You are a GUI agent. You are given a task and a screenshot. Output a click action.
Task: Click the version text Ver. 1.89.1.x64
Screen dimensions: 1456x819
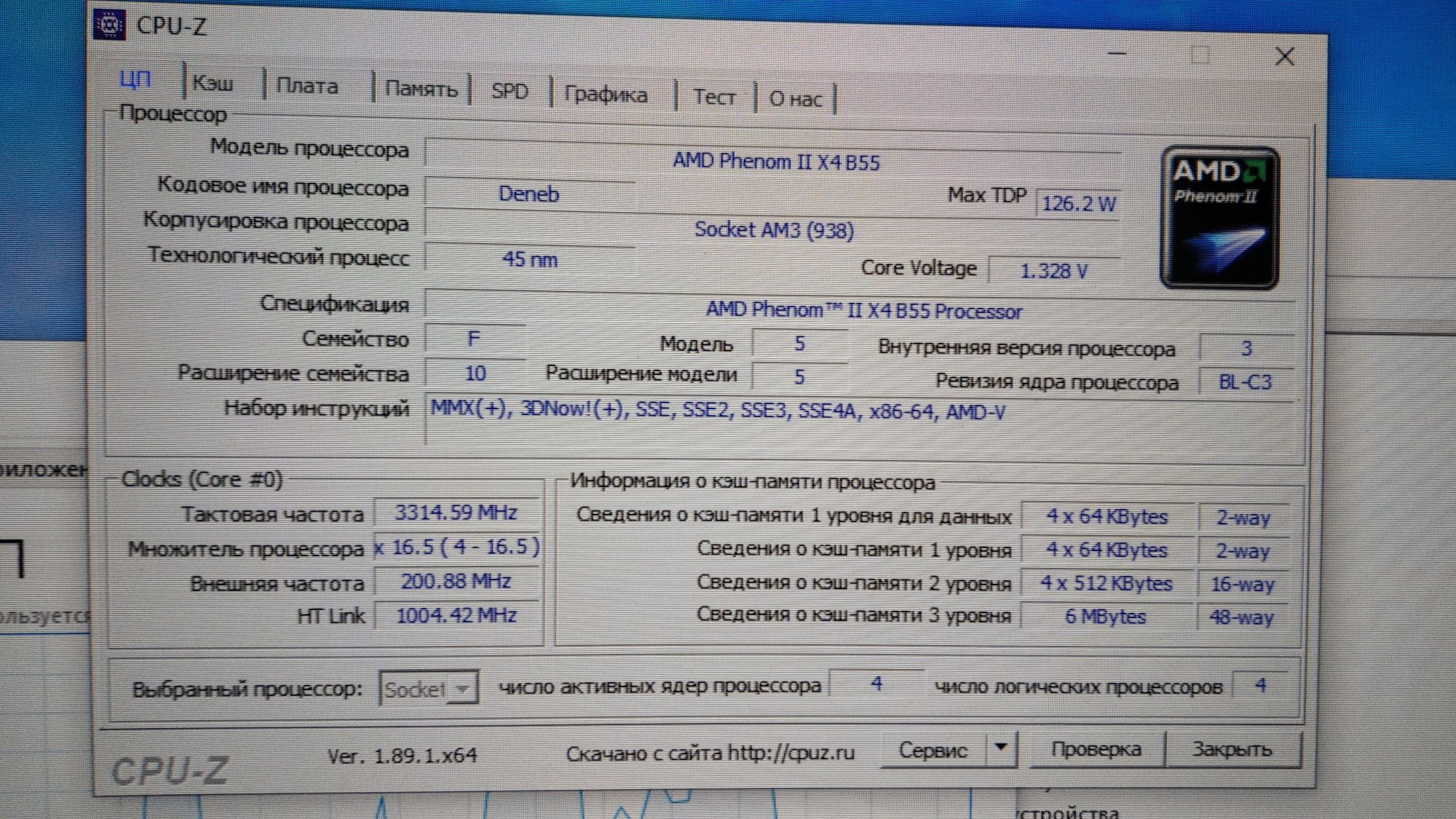[402, 755]
